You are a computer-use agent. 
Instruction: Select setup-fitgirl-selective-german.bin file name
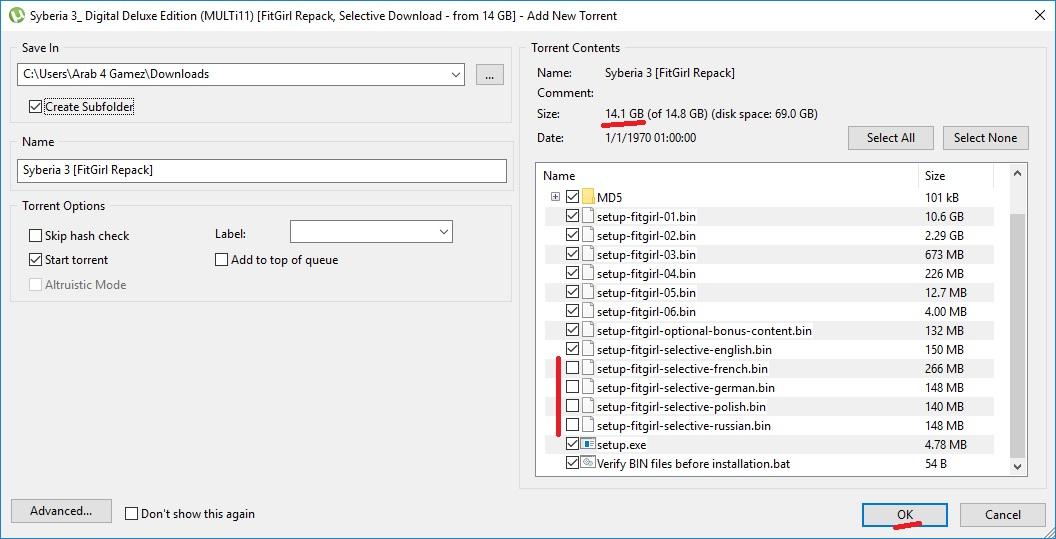(x=686, y=387)
